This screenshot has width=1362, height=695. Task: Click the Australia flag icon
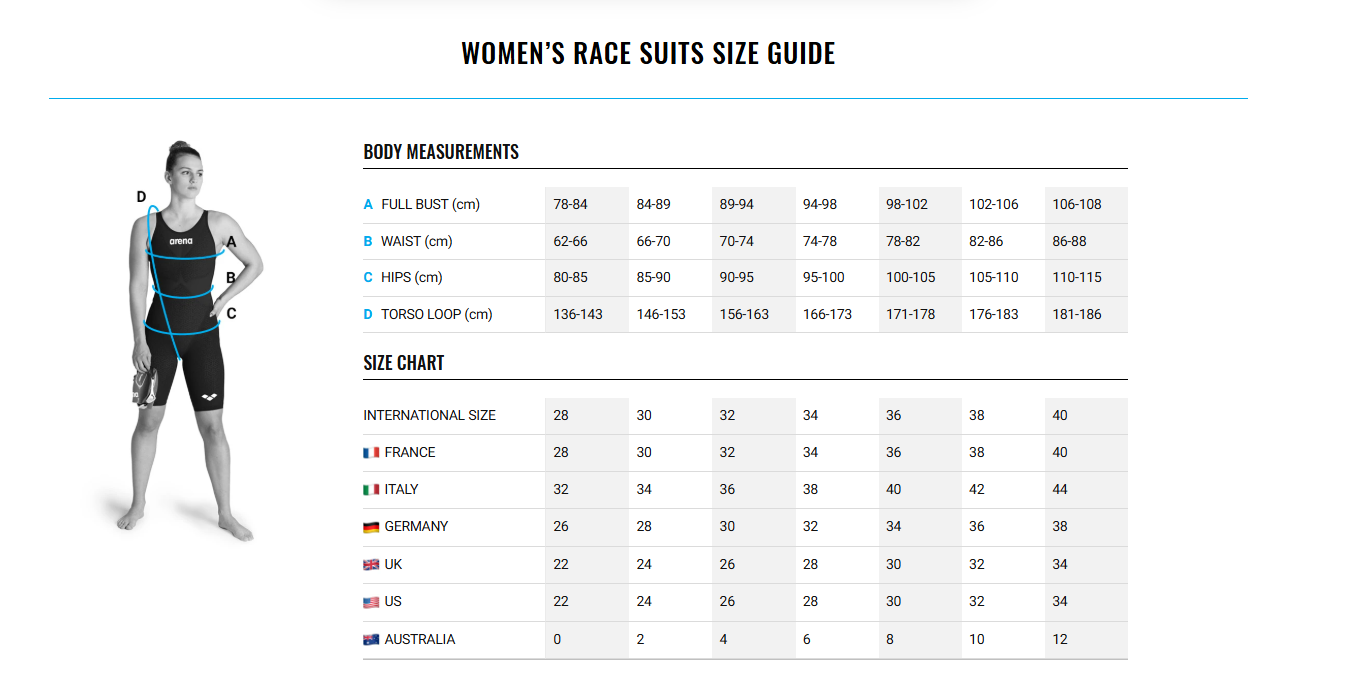[x=371, y=640]
